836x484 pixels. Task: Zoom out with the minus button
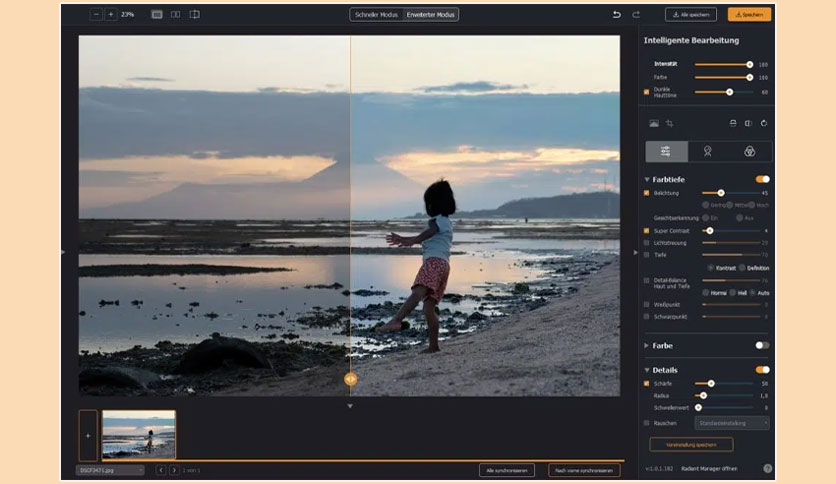coord(96,14)
